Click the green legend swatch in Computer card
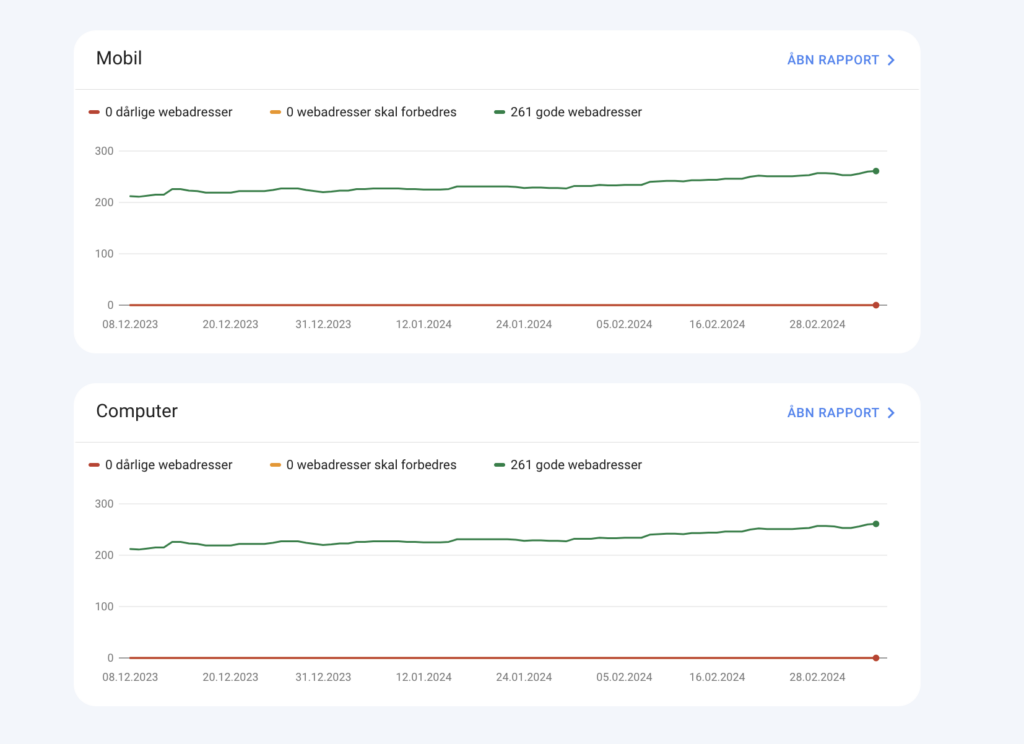The image size is (1024, 744). click(x=500, y=465)
